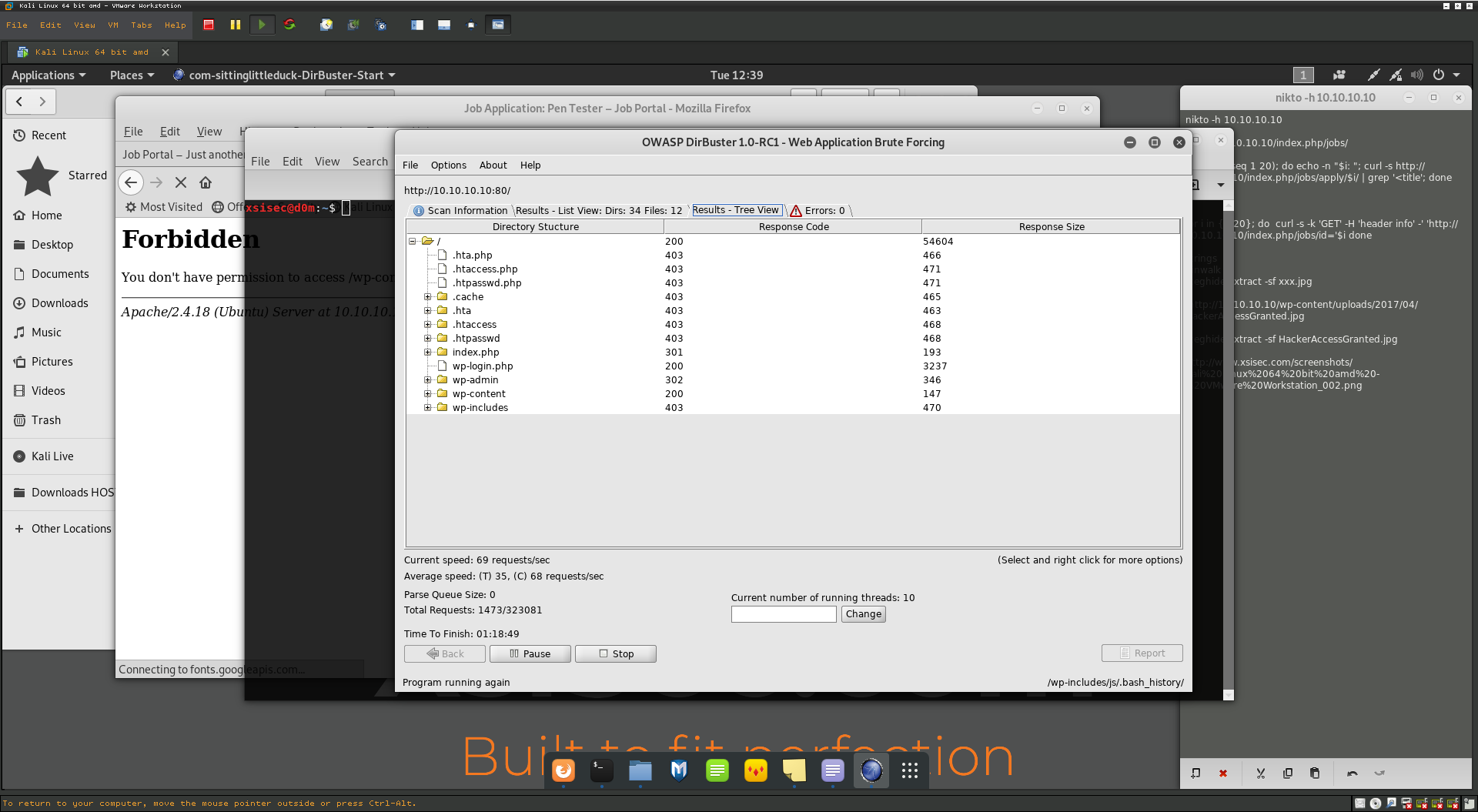
Task: Select the wp-login.php row in the tree
Action: point(793,366)
